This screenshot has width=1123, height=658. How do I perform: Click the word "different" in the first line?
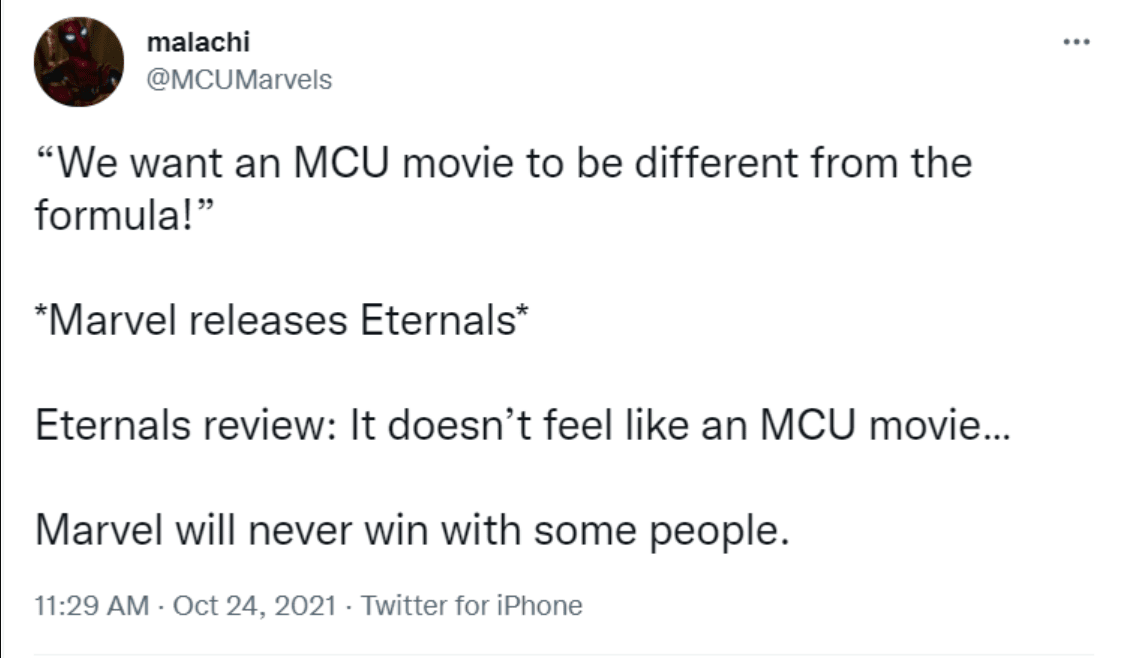703,162
